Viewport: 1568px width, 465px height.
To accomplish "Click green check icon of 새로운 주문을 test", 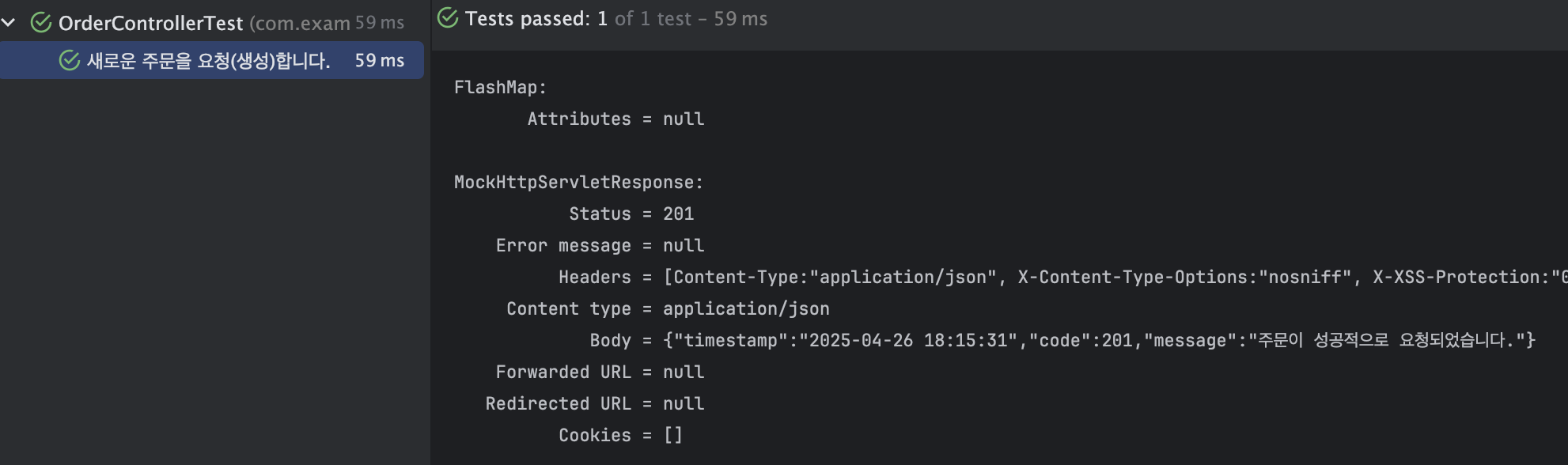I will tap(70, 60).
